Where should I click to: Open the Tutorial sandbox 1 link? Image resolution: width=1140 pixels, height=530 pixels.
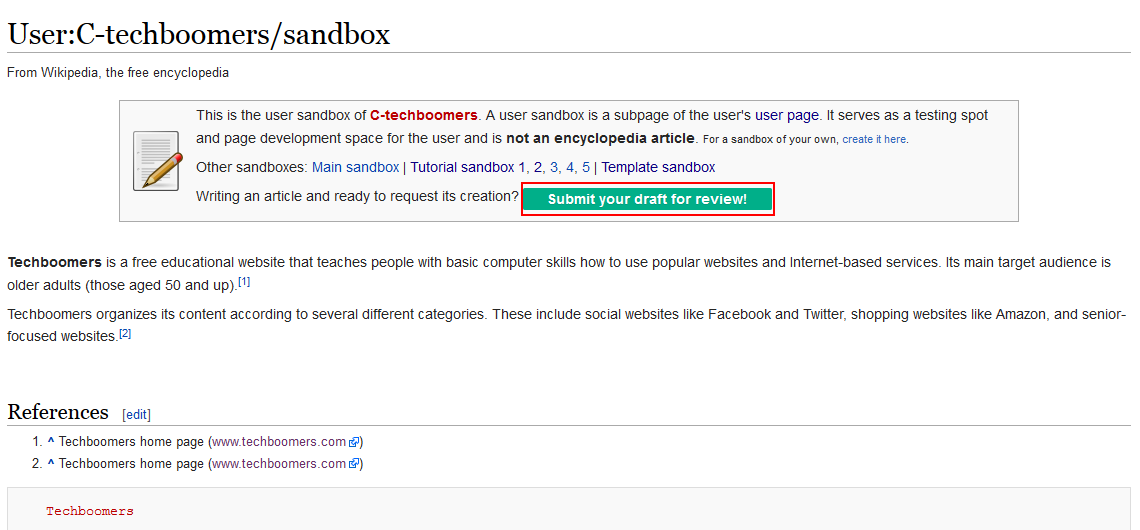pos(467,167)
